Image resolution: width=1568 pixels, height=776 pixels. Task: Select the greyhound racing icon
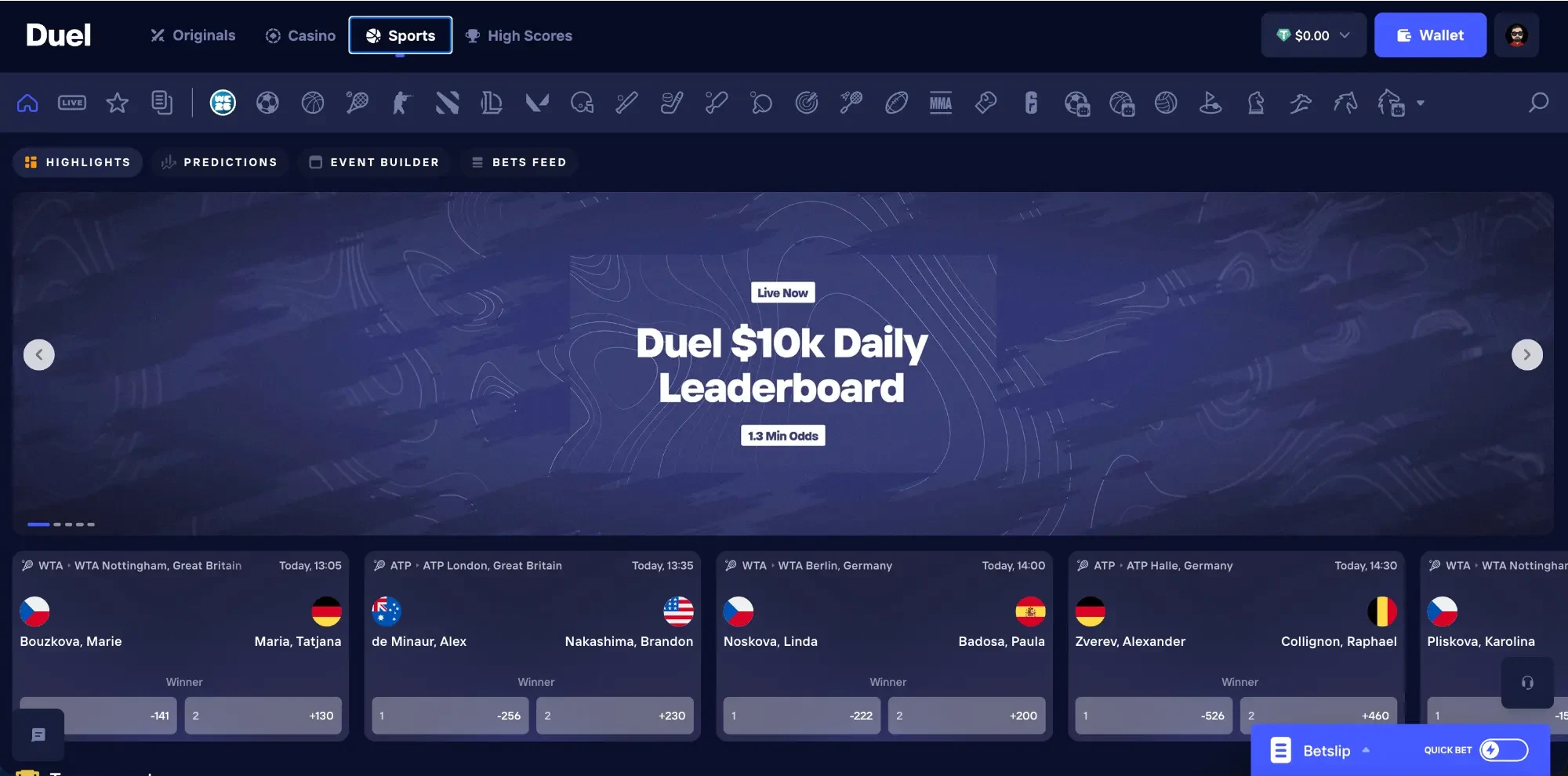[x=1301, y=103]
